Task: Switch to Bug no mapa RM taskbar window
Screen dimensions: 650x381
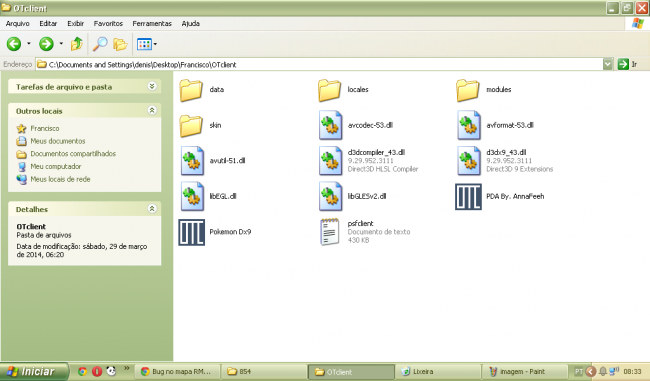Action: (177, 372)
